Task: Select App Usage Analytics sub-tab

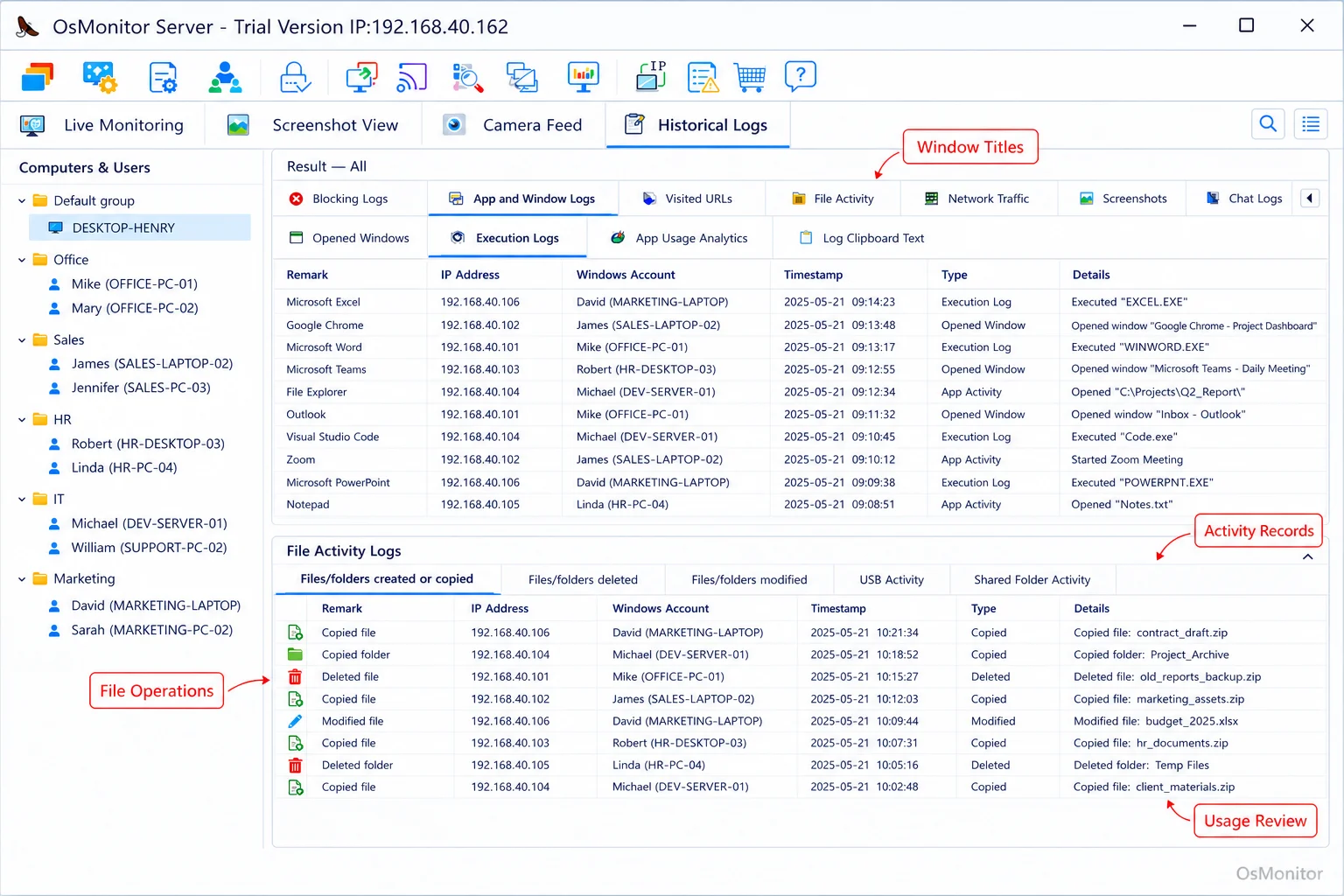Action: point(679,238)
